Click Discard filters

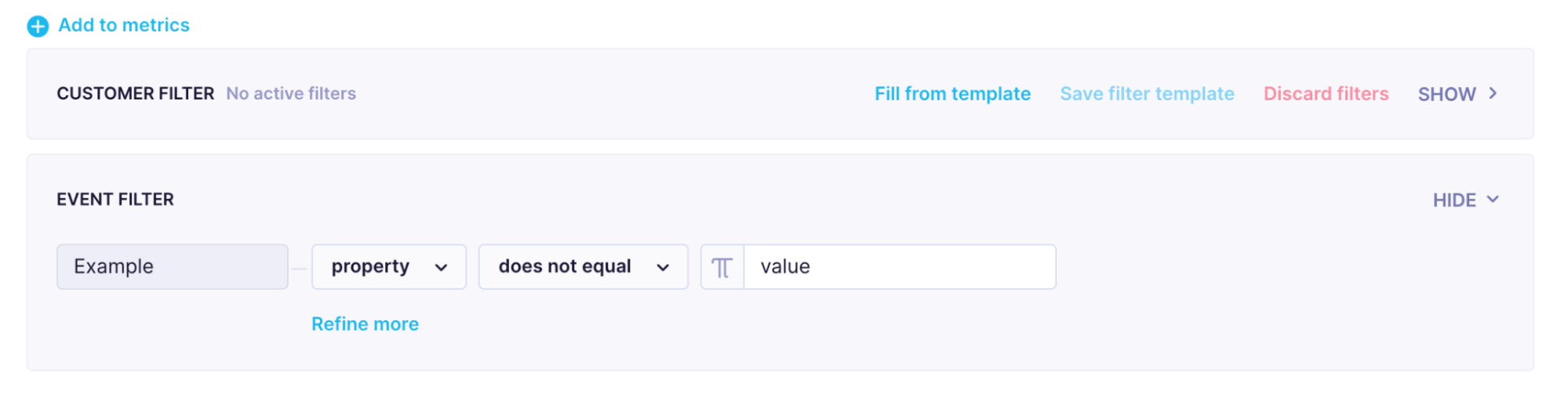click(1326, 94)
